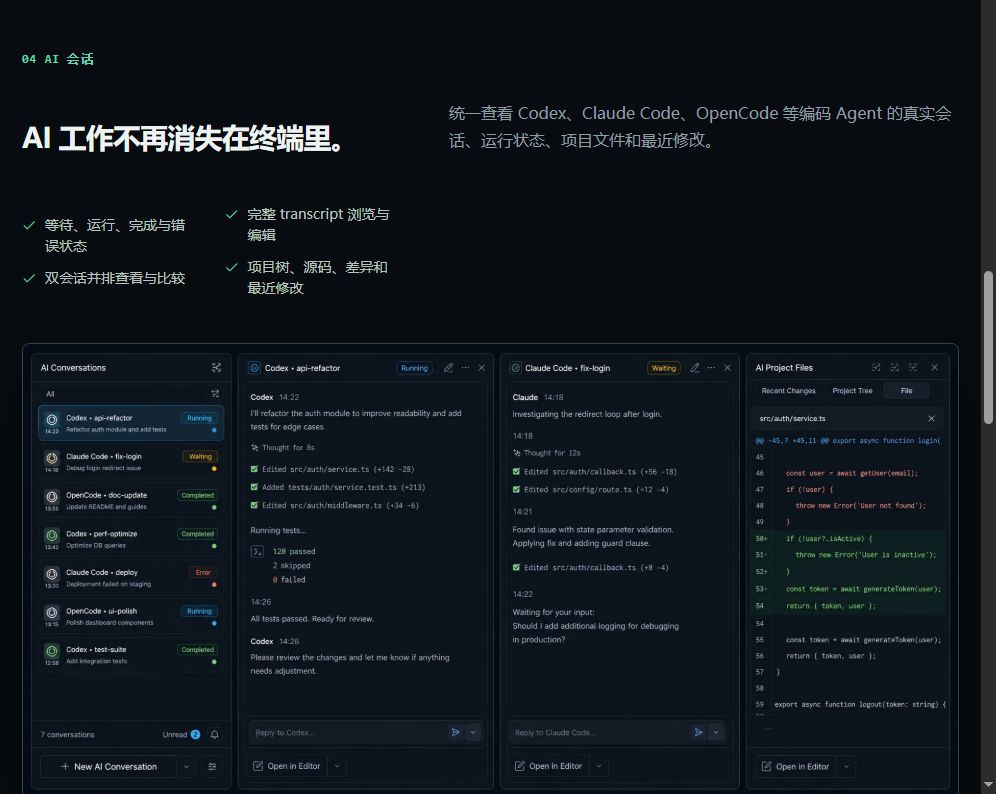Click Open in Editor in the Codex panel
The image size is (996, 794).
coord(287,766)
